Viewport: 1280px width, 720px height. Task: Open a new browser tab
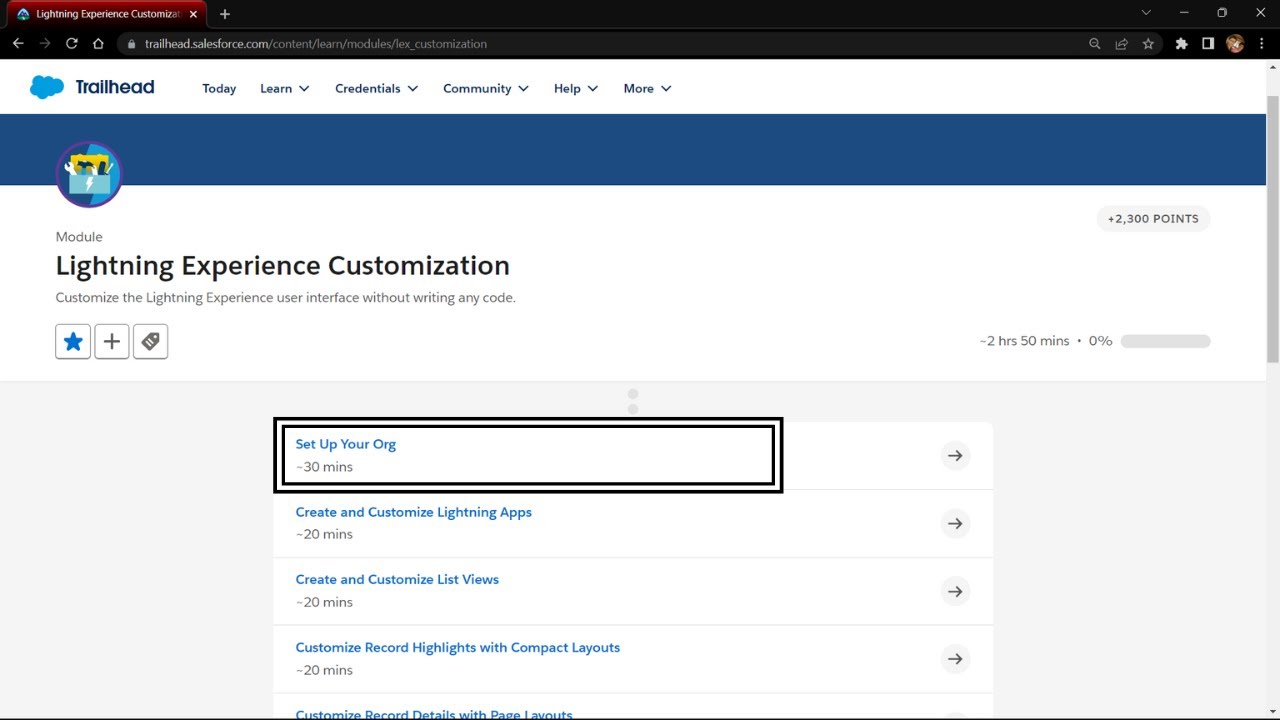click(x=225, y=14)
